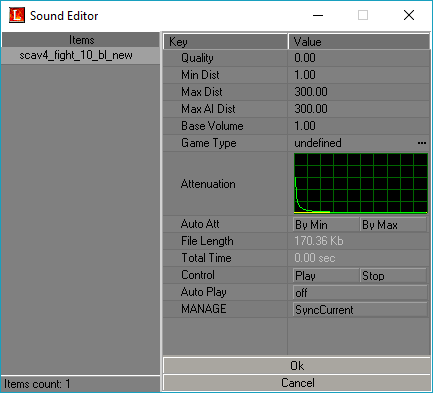Select the Attenuation key label

pos(208,184)
